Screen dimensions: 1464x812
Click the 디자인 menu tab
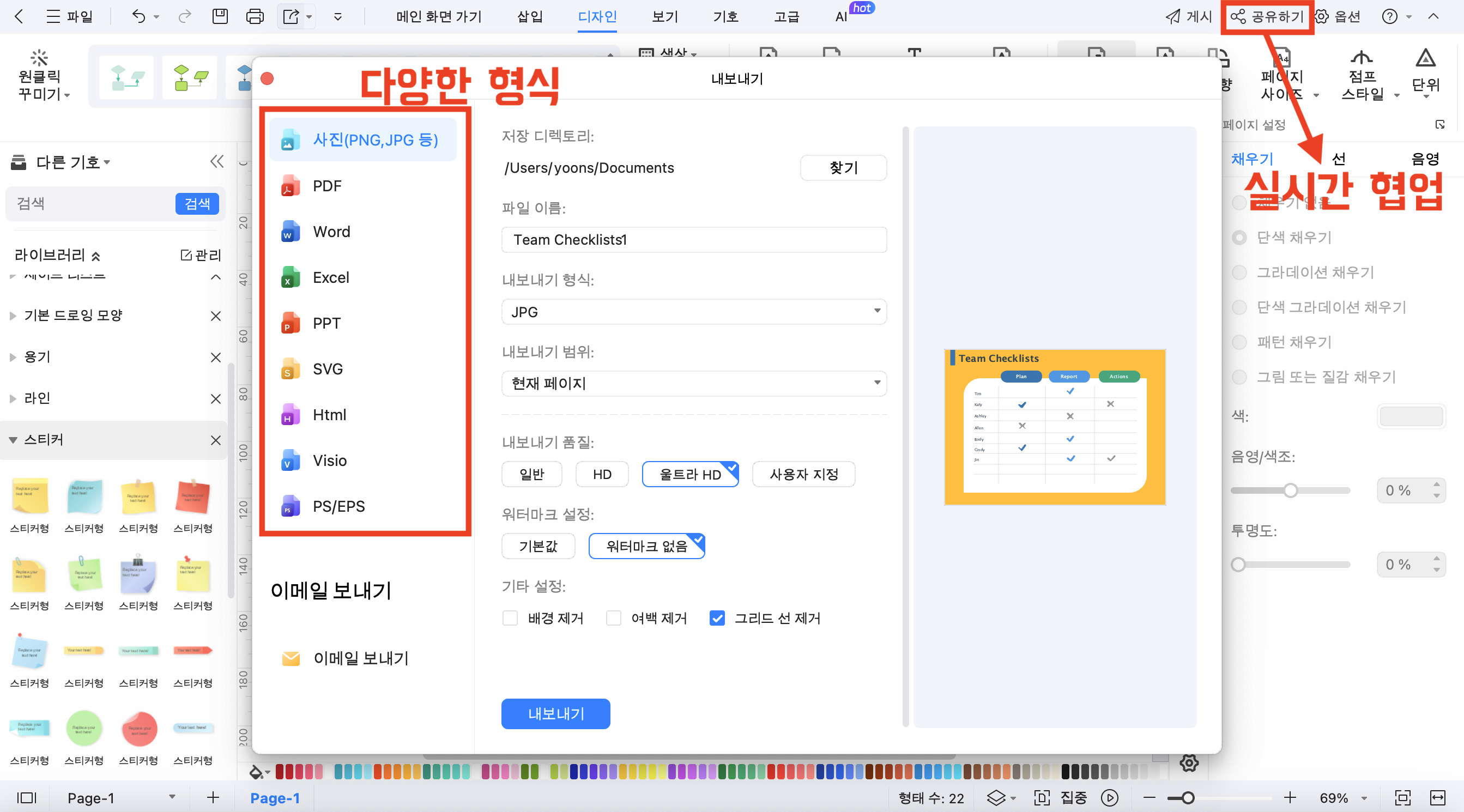[598, 17]
